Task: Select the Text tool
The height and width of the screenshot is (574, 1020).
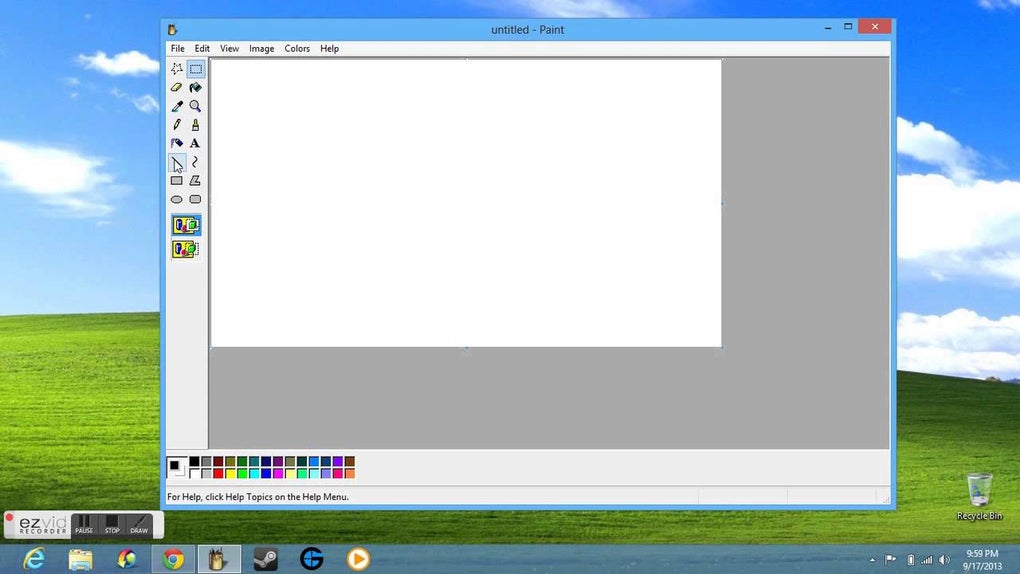Action: pos(195,143)
